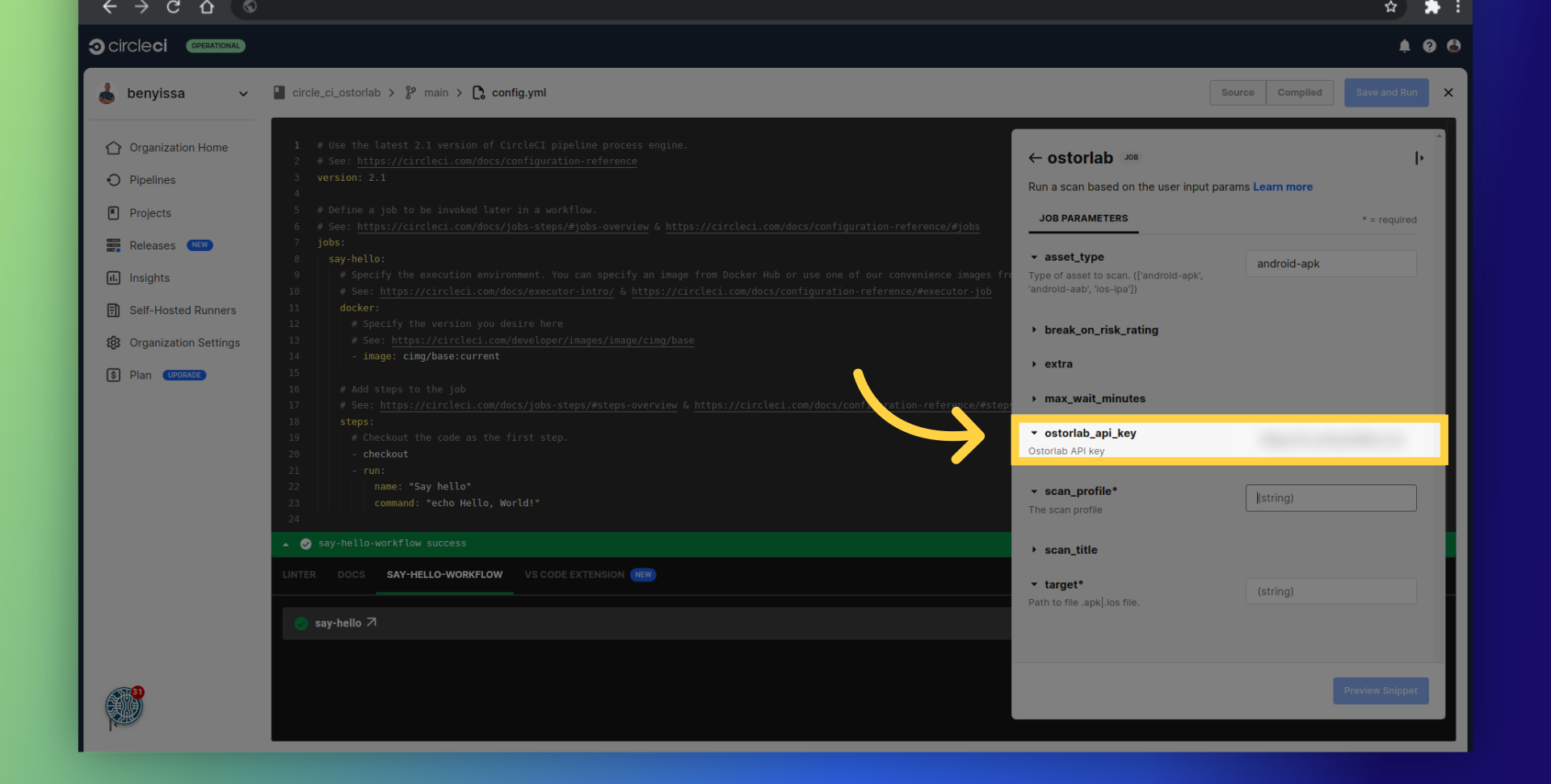Click the back arrow beside ostorlab
Viewport: 1551px width, 784px height.
(x=1035, y=158)
